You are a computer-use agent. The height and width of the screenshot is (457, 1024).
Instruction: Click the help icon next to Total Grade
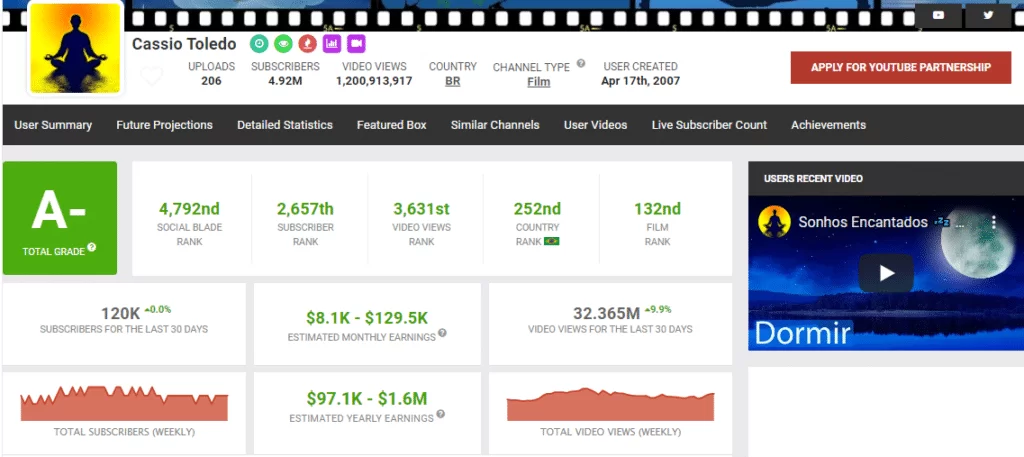click(x=92, y=247)
